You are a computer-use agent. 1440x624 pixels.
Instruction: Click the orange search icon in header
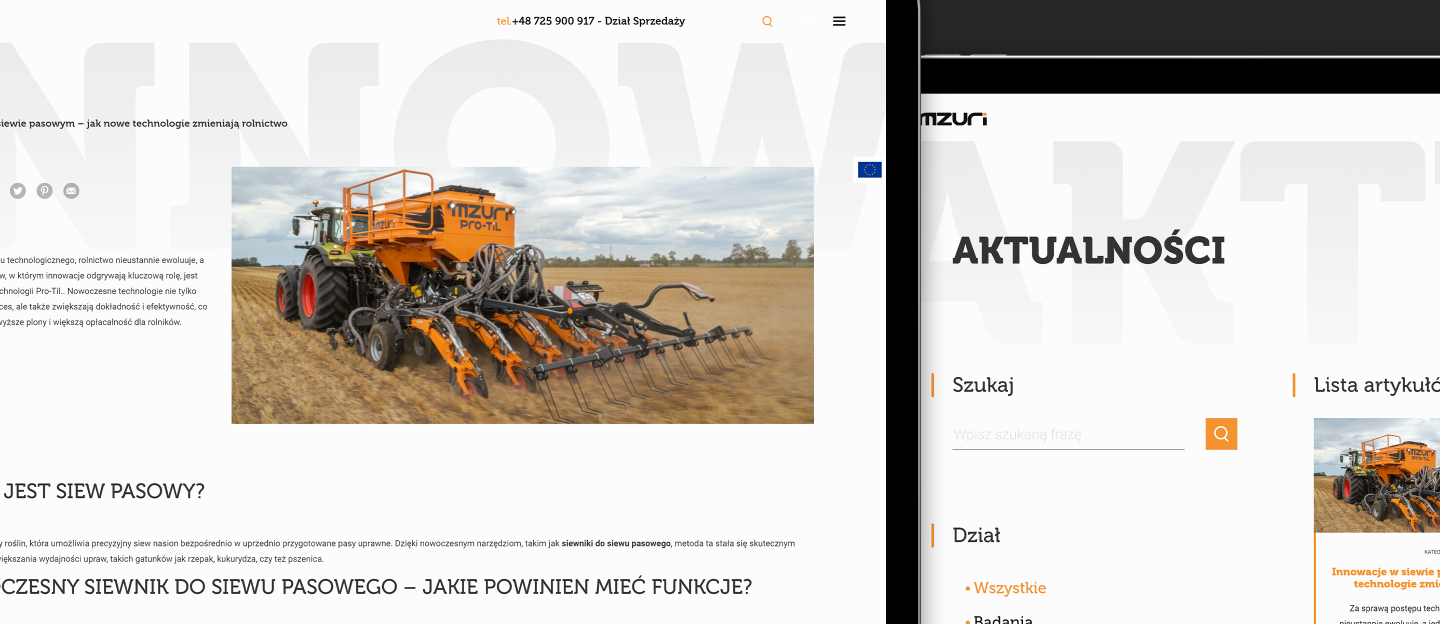tap(767, 21)
